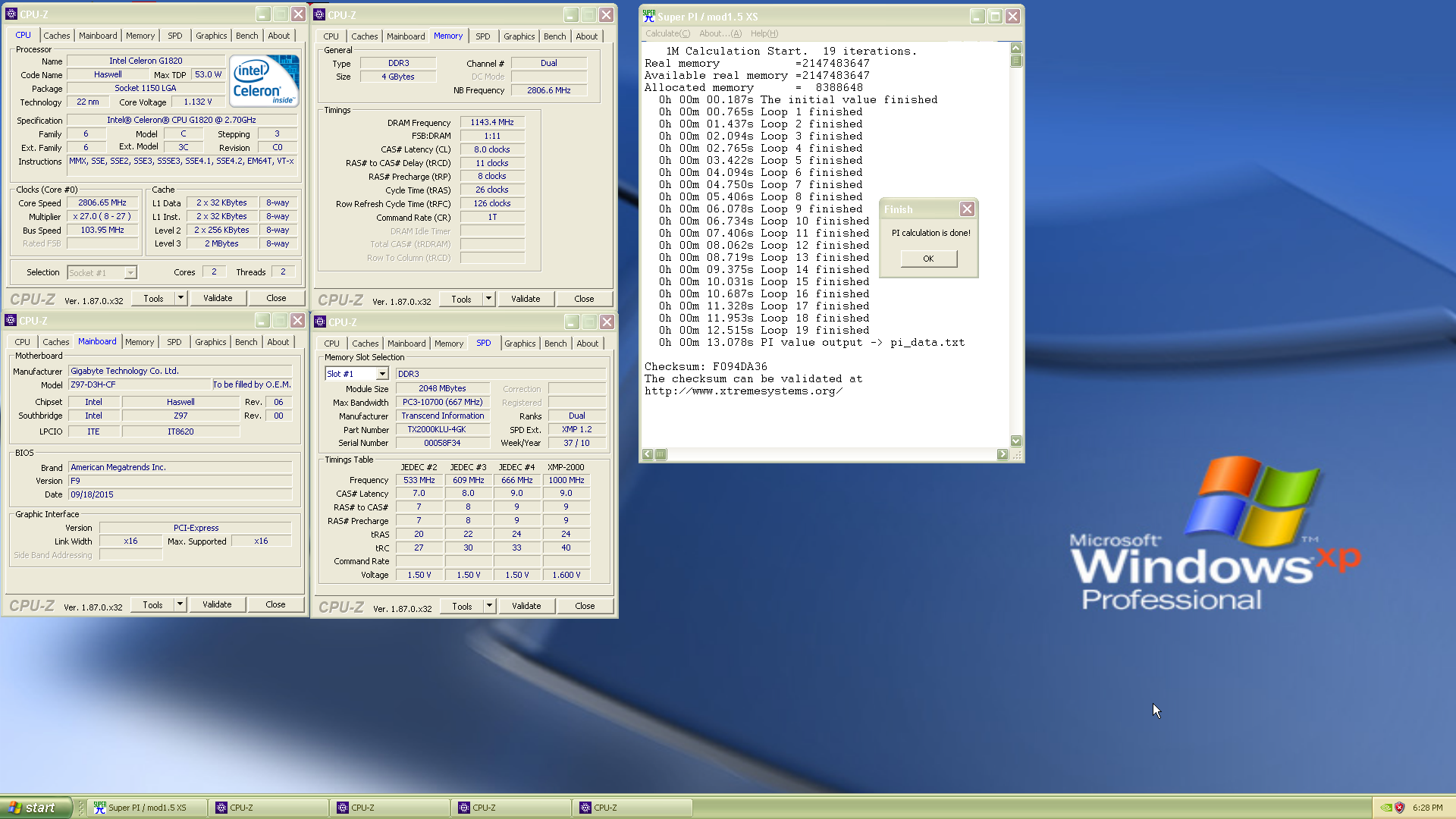Screen dimensions: 1456x819
Task: Click the xtremesystems.org URL text
Action: [743, 391]
